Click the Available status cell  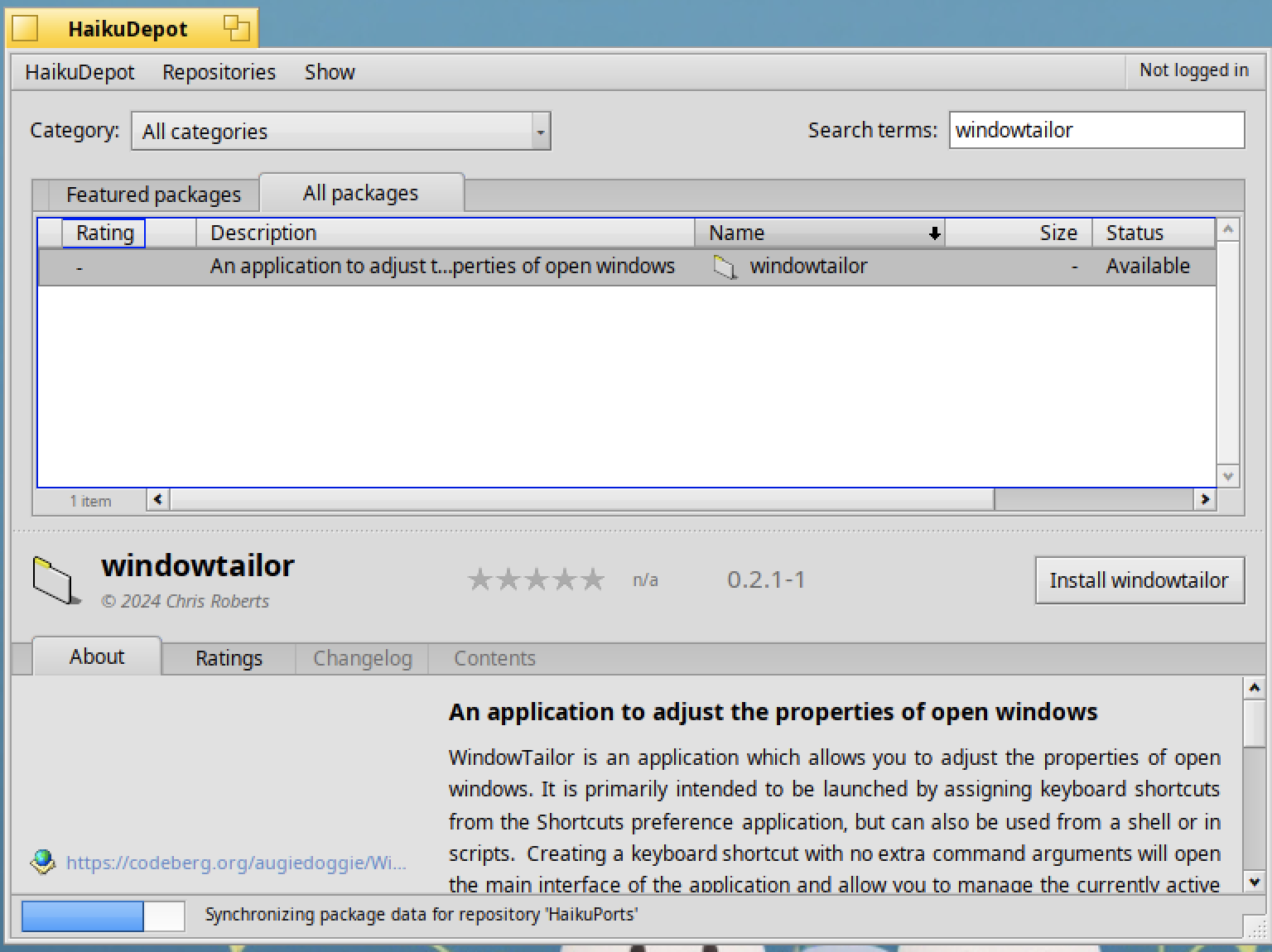tap(1148, 266)
